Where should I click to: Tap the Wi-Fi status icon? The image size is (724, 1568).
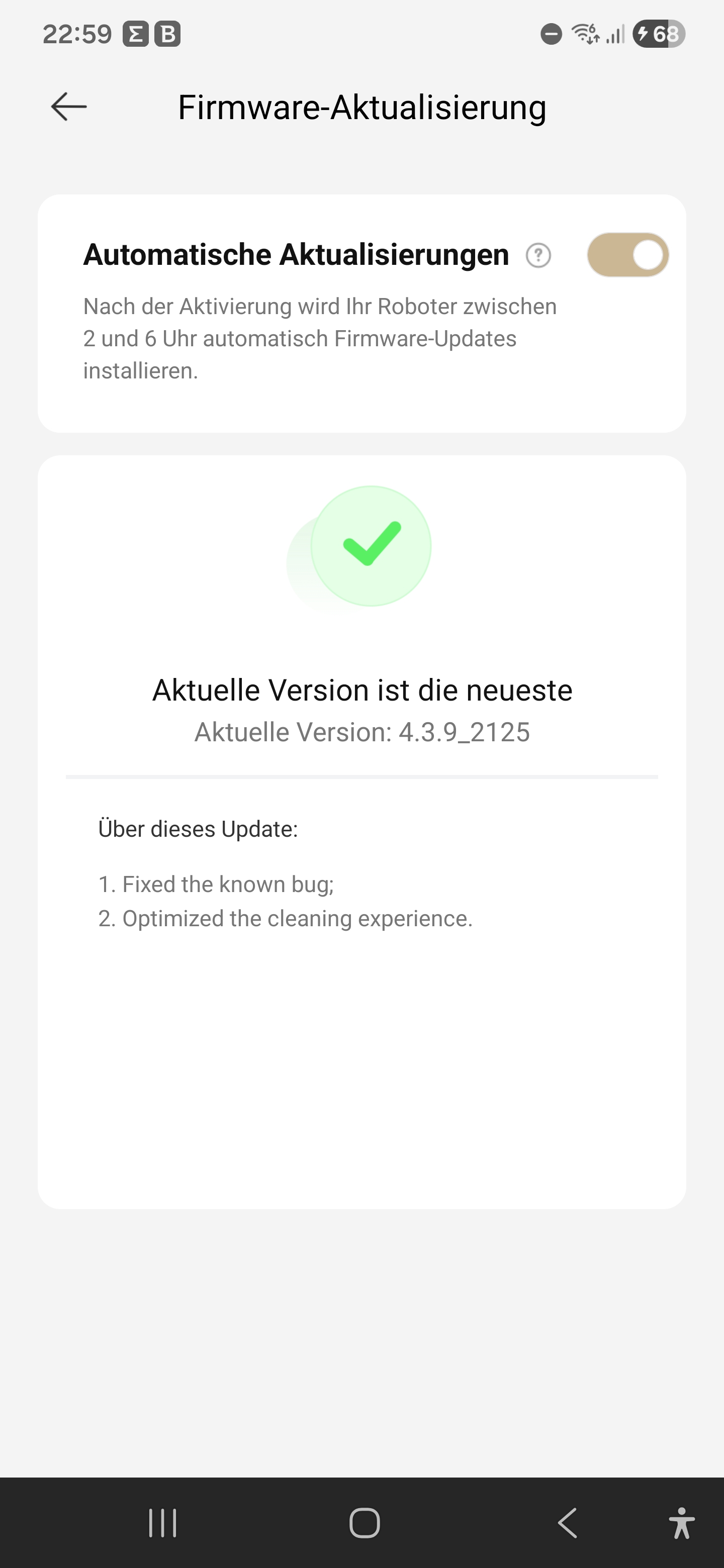586,34
